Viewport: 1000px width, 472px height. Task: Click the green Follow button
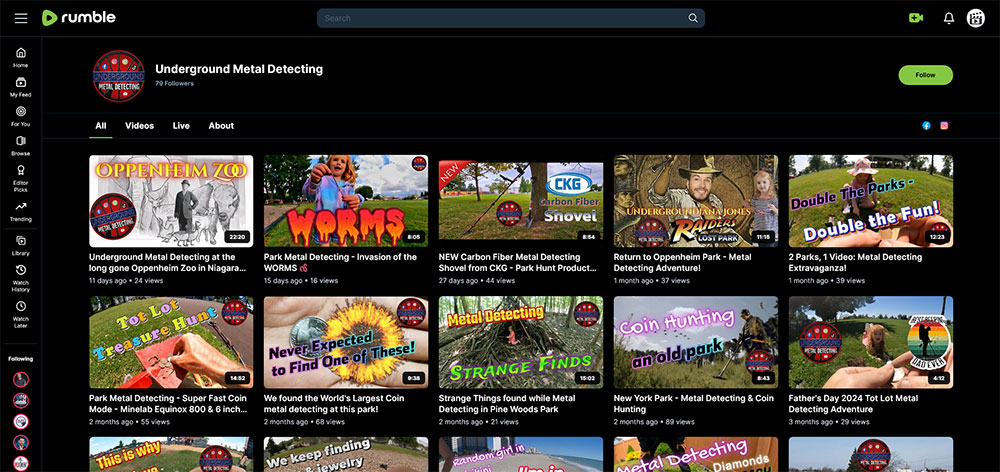coord(925,75)
